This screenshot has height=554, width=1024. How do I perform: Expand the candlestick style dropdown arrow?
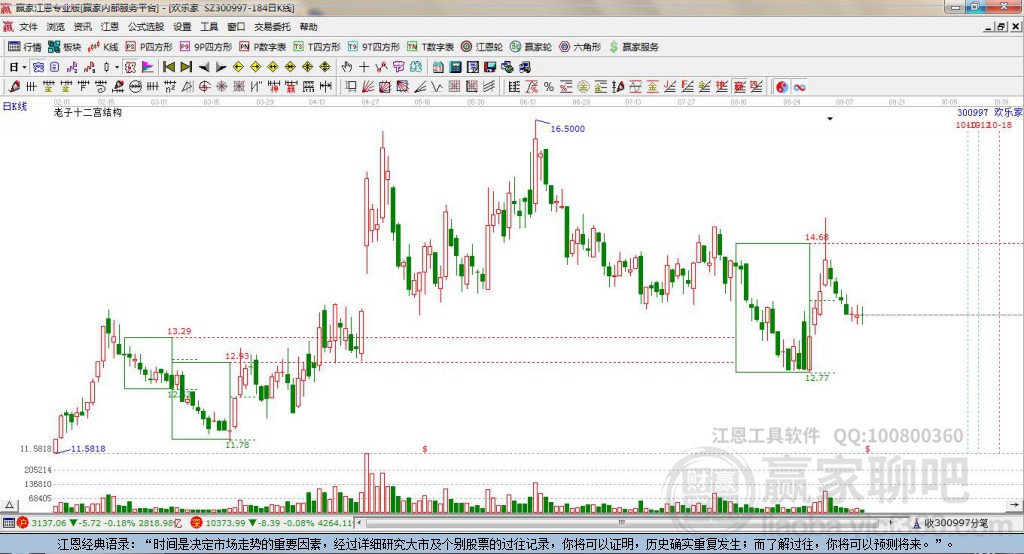(x=117, y=67)
